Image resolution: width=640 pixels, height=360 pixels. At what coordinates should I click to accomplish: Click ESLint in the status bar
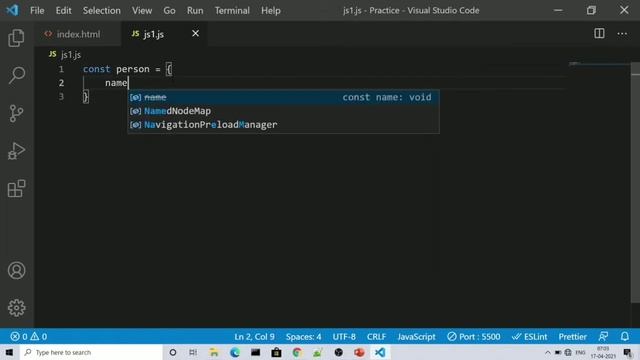(529, 336)
